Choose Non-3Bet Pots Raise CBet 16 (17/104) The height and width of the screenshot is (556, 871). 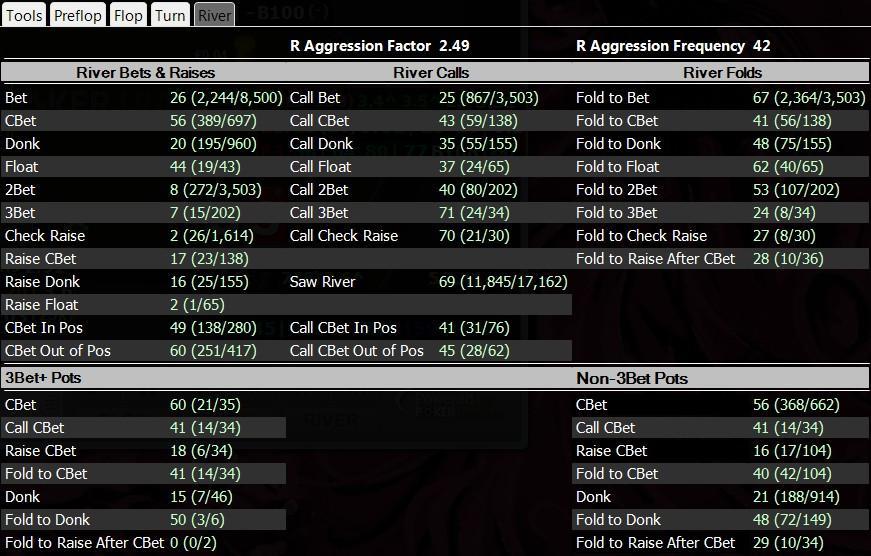(792, 451)
